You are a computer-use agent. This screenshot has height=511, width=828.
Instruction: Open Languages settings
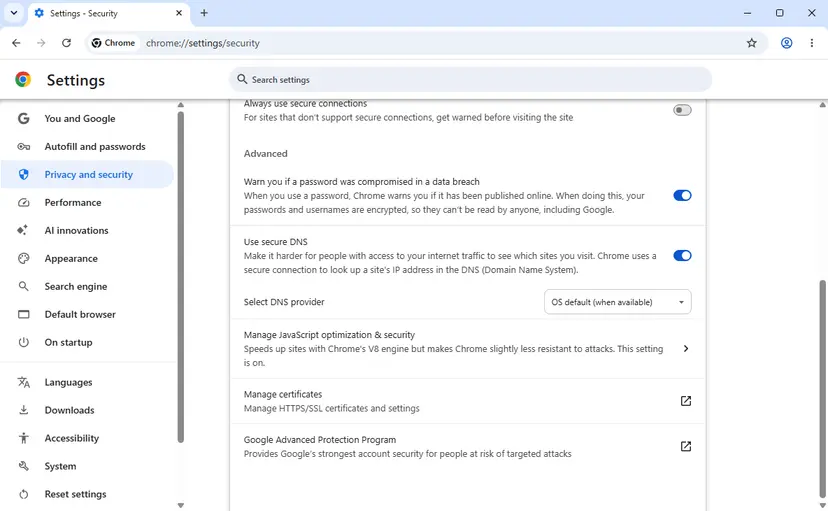pos(88,382)
